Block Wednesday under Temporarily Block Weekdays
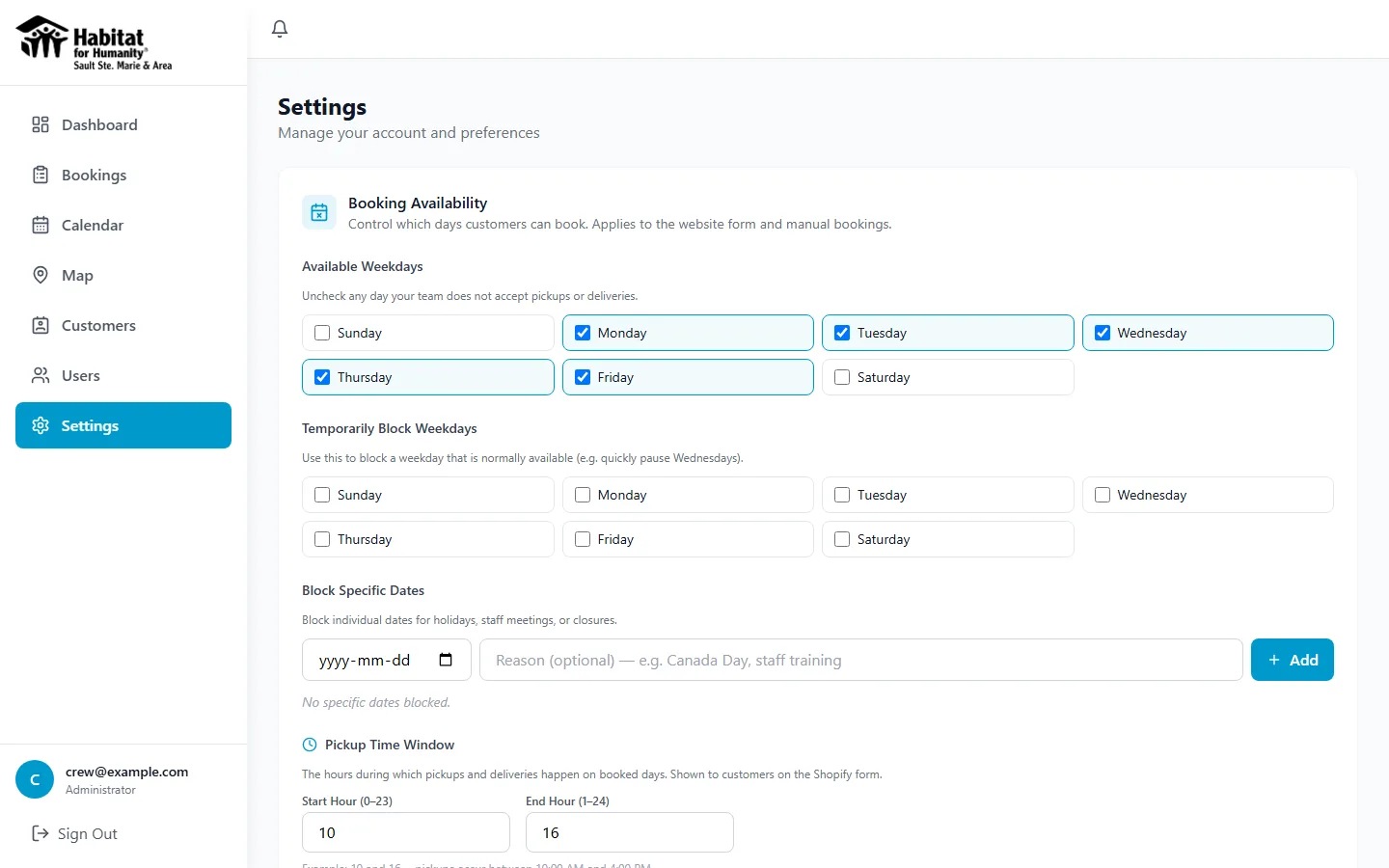Image resolution: width=1389 pixels, height=868 pixels. point(1103,495)
